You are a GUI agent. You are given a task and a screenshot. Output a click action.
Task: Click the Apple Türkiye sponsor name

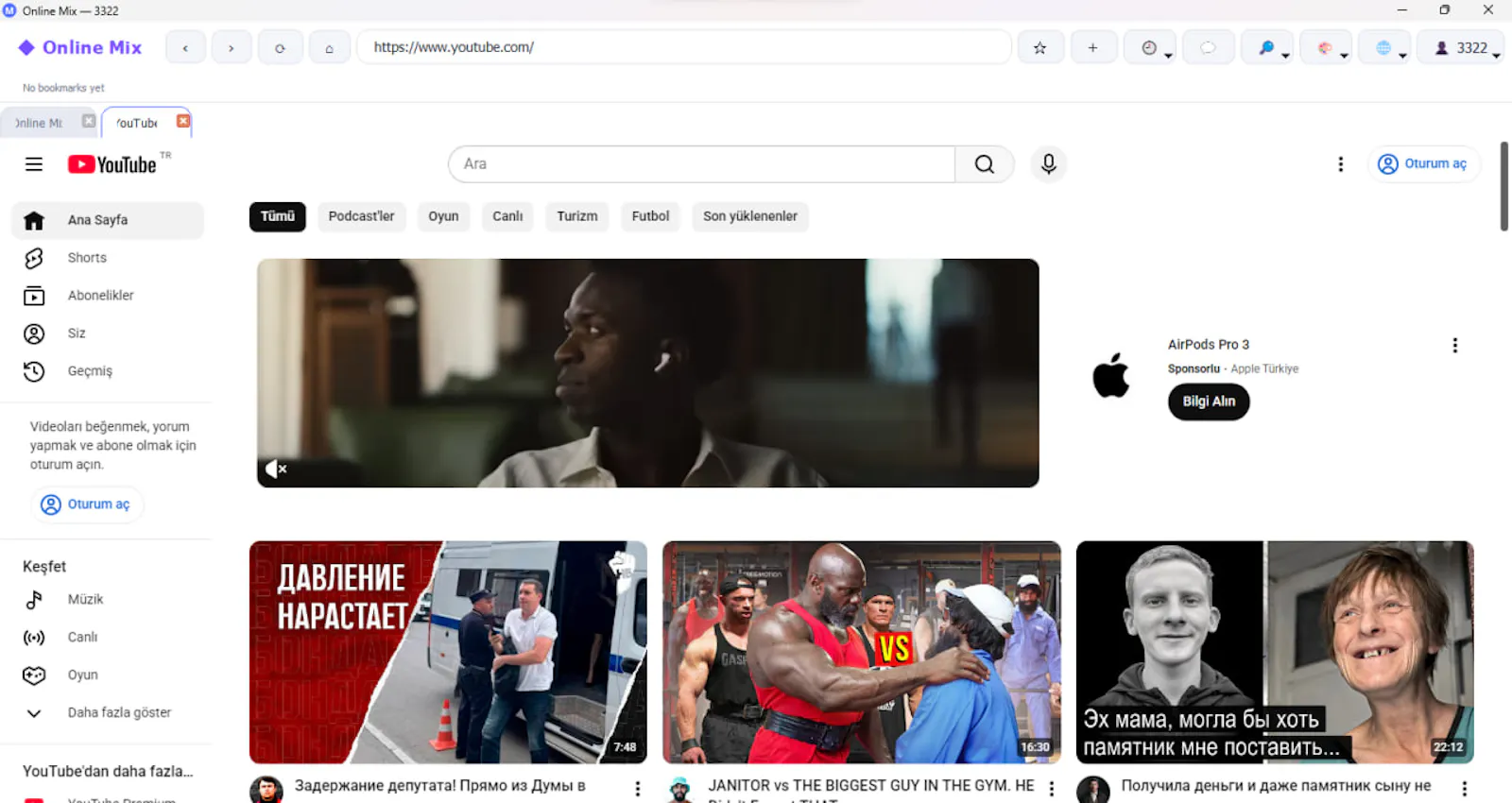[x=1264, y=369]
